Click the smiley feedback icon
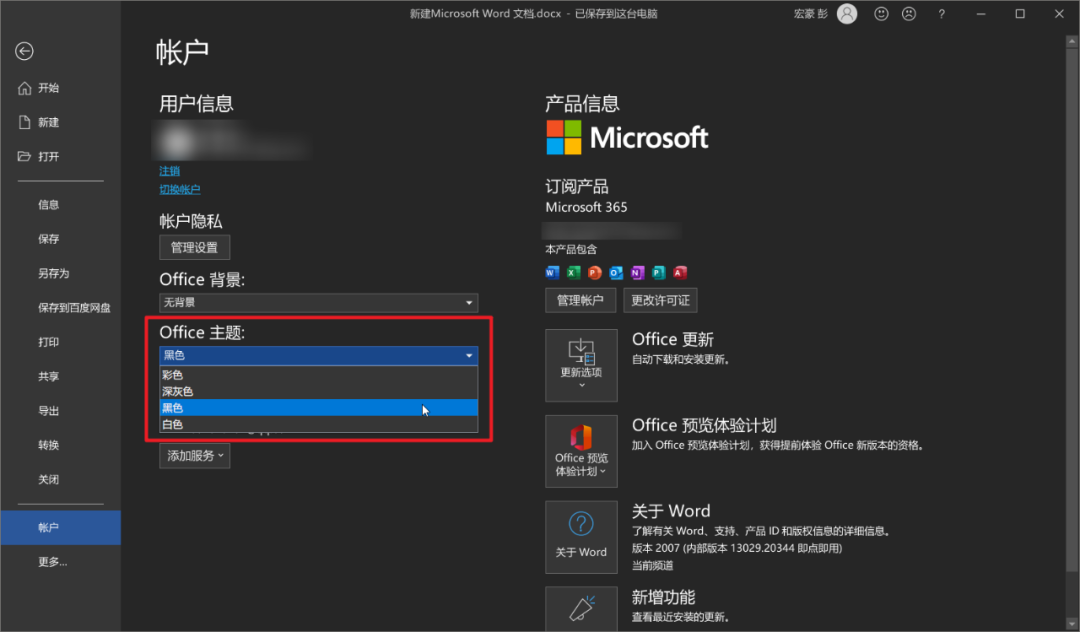1080x632 pixels. [x=881, y=14]
